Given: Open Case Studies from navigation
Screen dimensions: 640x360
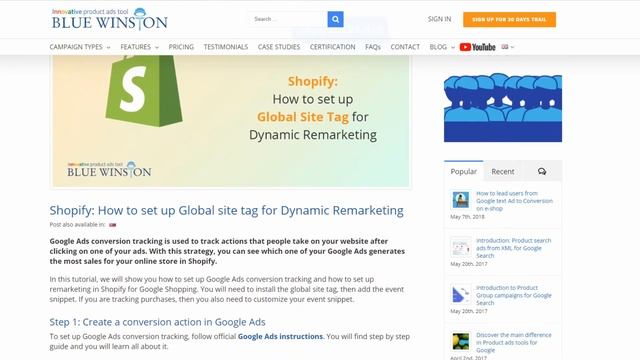Looking at the screenshot, I should click(x=279, y=47).
